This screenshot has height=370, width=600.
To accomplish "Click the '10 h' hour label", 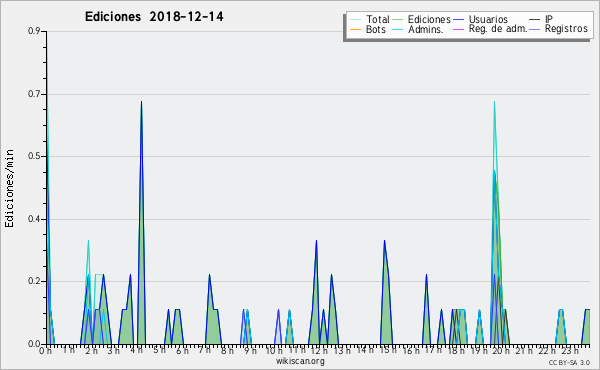I will [274, 351].
